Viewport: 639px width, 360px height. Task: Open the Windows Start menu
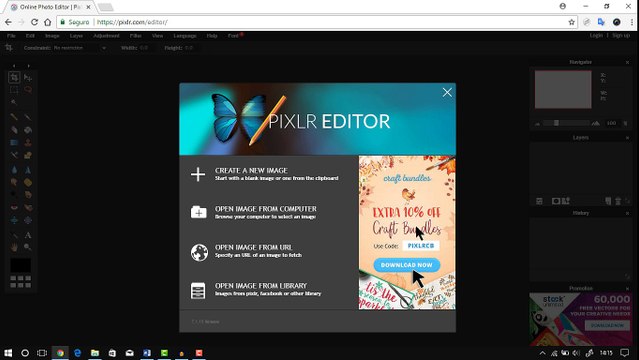pyautogui.click(x=8, y=353)
